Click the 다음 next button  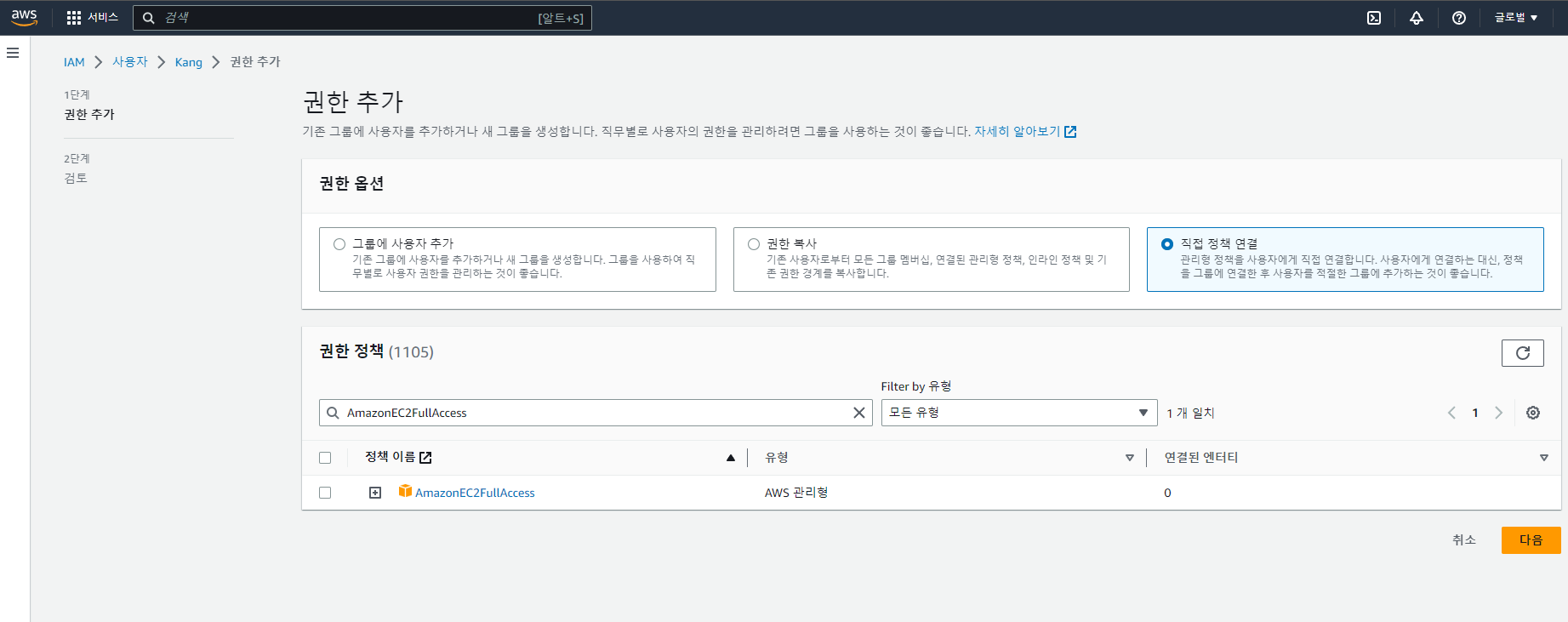point(1531,540)
